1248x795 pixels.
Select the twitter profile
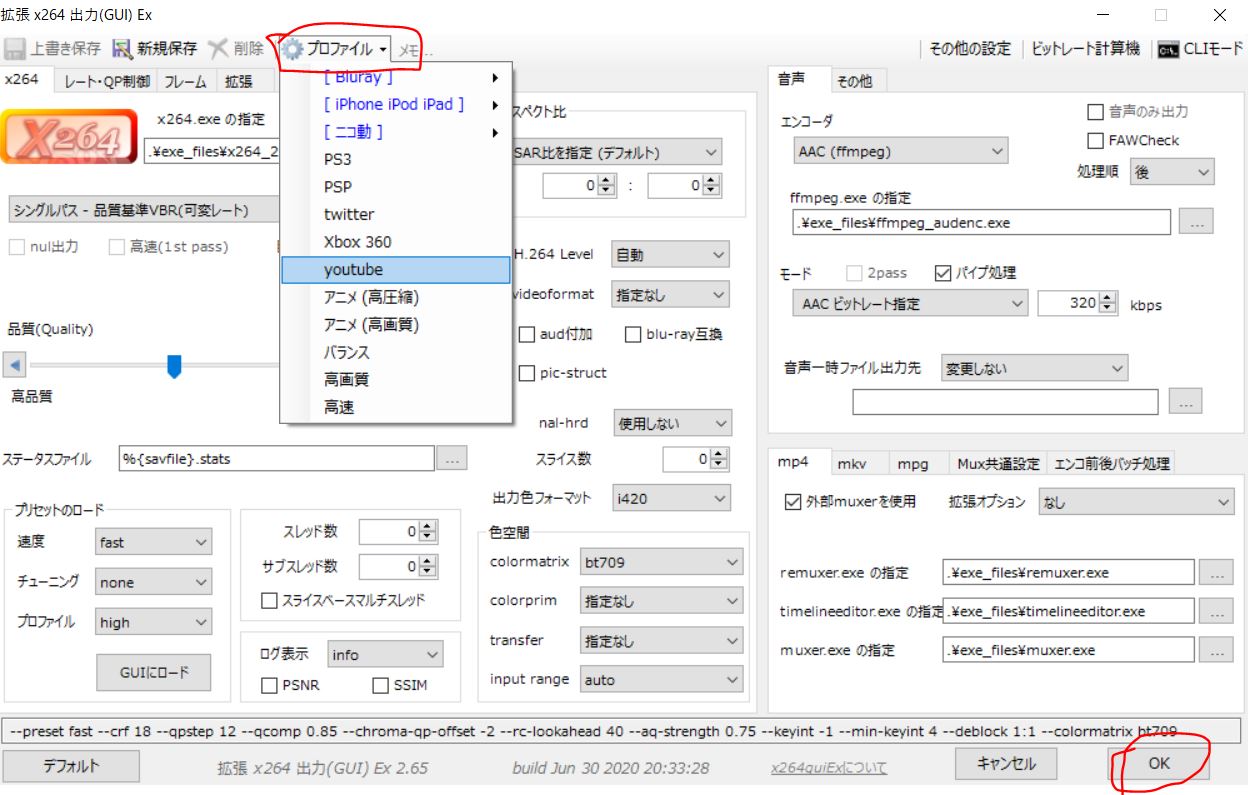(396, 214)
